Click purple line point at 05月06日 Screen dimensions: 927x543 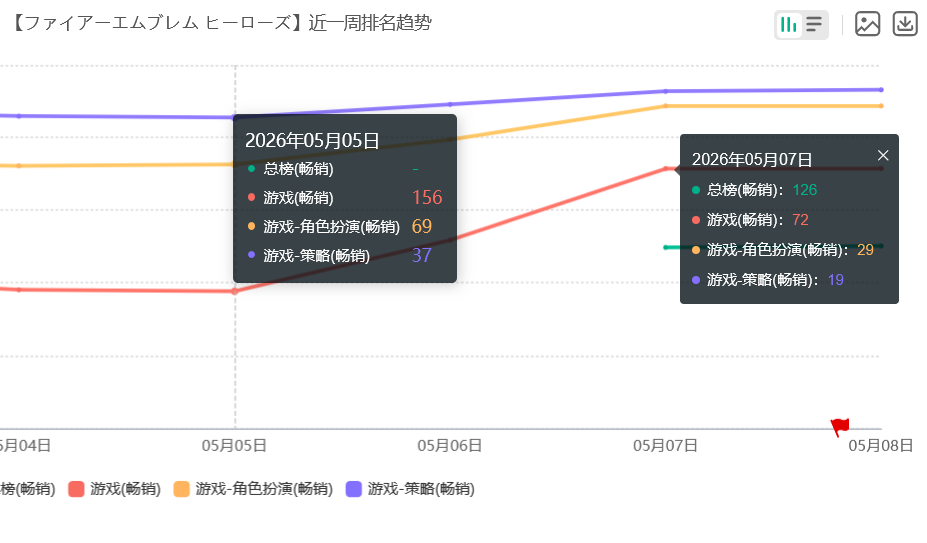click(x=450, y=104)
